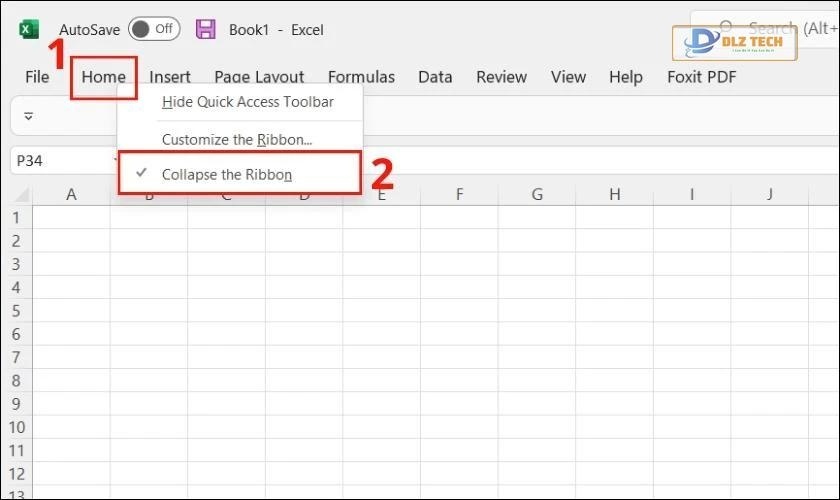Open the Help tab
840x500 pixels.
tap(626, 77)
